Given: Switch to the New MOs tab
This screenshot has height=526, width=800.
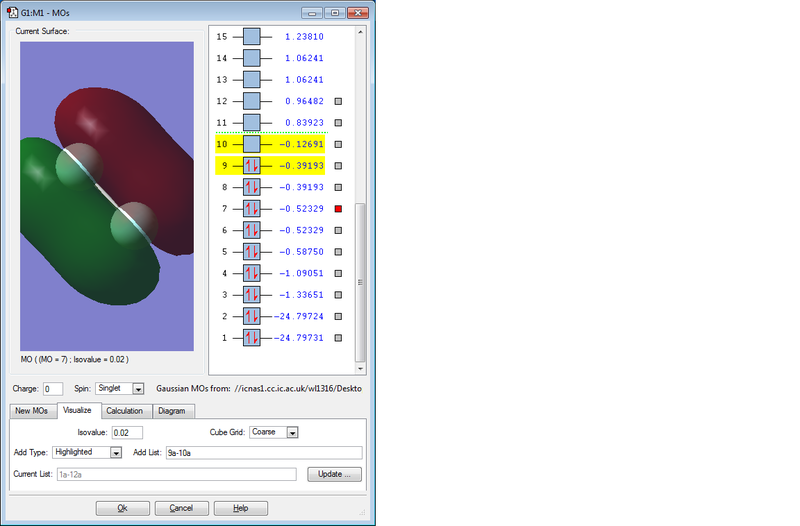Looking at the screenshot, I should point(32,411).
